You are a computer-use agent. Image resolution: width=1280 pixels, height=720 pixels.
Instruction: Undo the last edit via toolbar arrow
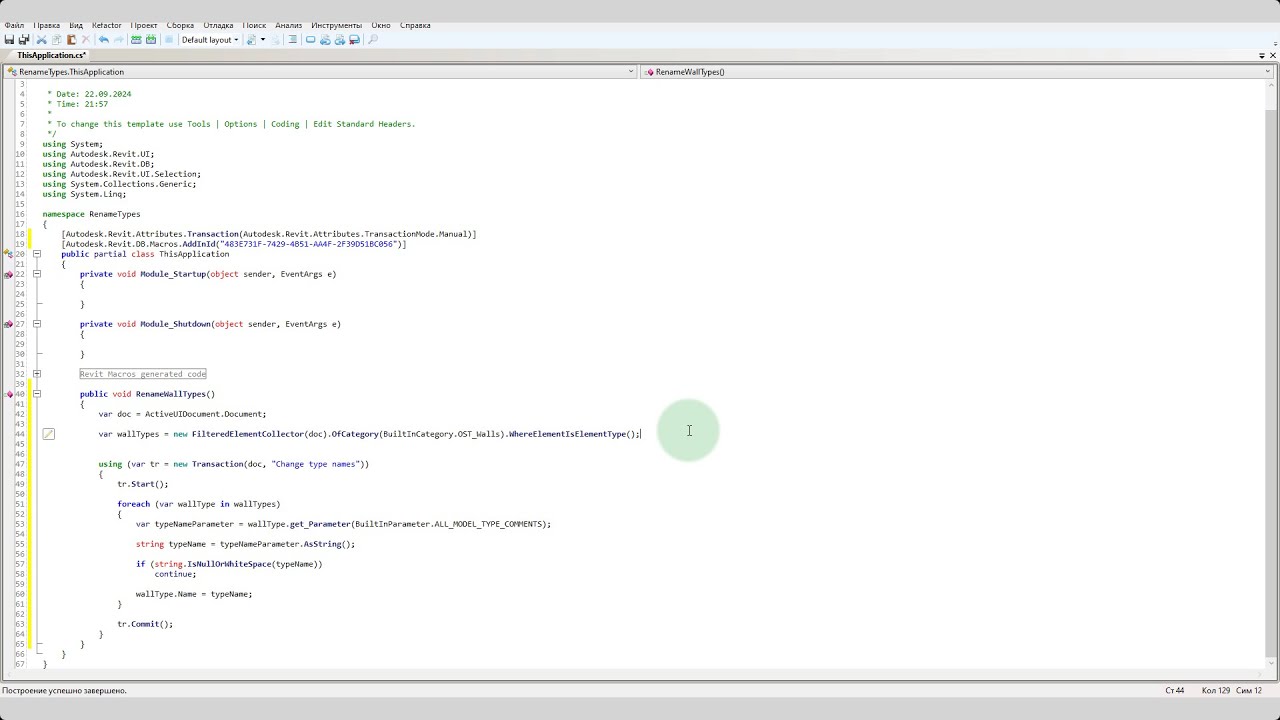(103, 40)
